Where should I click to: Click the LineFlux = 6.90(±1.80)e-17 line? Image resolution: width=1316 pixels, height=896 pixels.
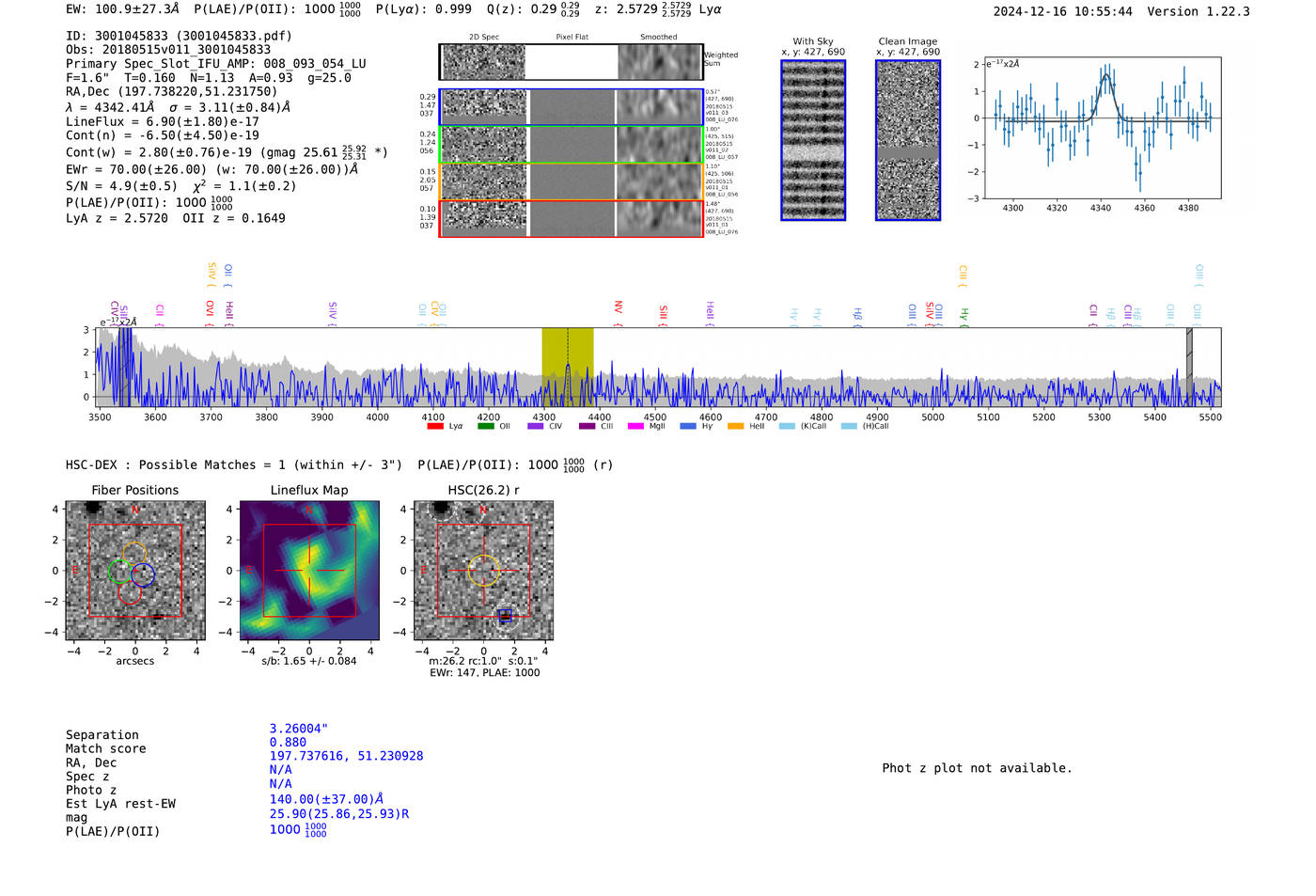tap(163, 121)
